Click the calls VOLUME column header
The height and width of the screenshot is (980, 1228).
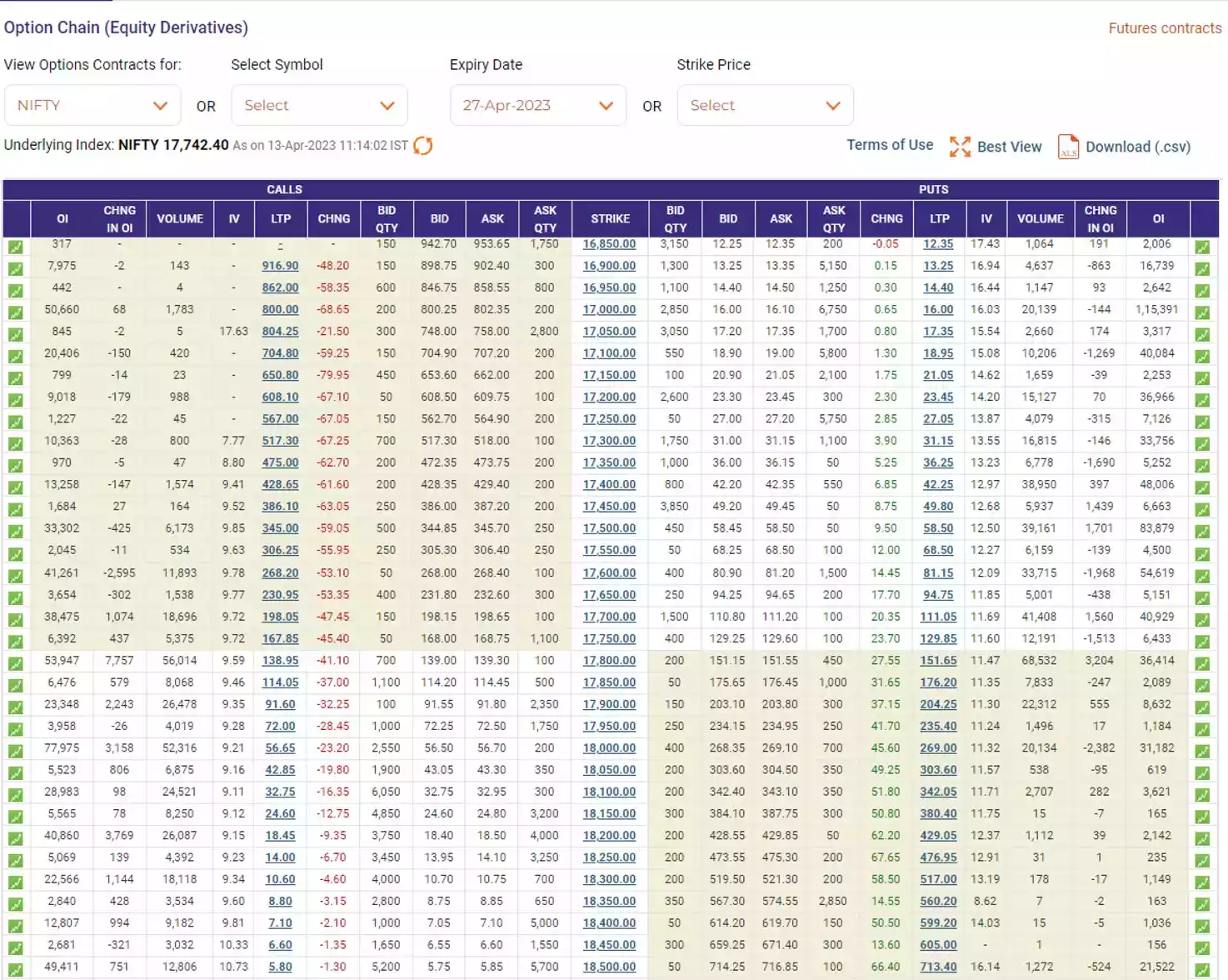coord(180,219)
